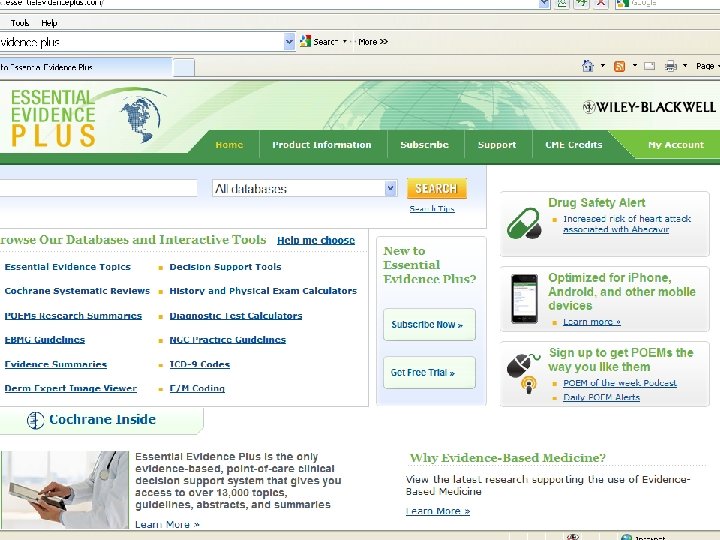Open ICD-9 Codes link
Screen dimensions: 720x540
point(200,364)
